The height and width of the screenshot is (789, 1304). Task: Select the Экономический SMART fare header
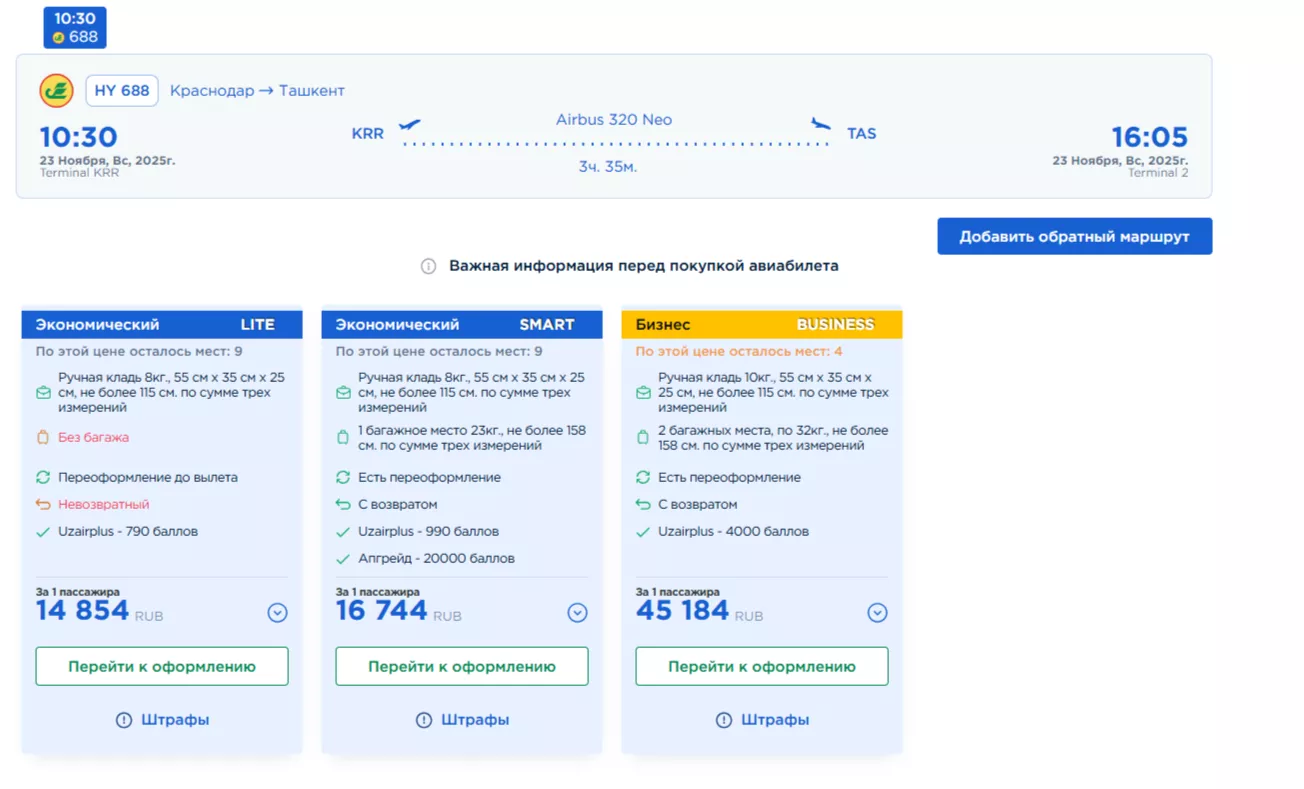point(462,325)
